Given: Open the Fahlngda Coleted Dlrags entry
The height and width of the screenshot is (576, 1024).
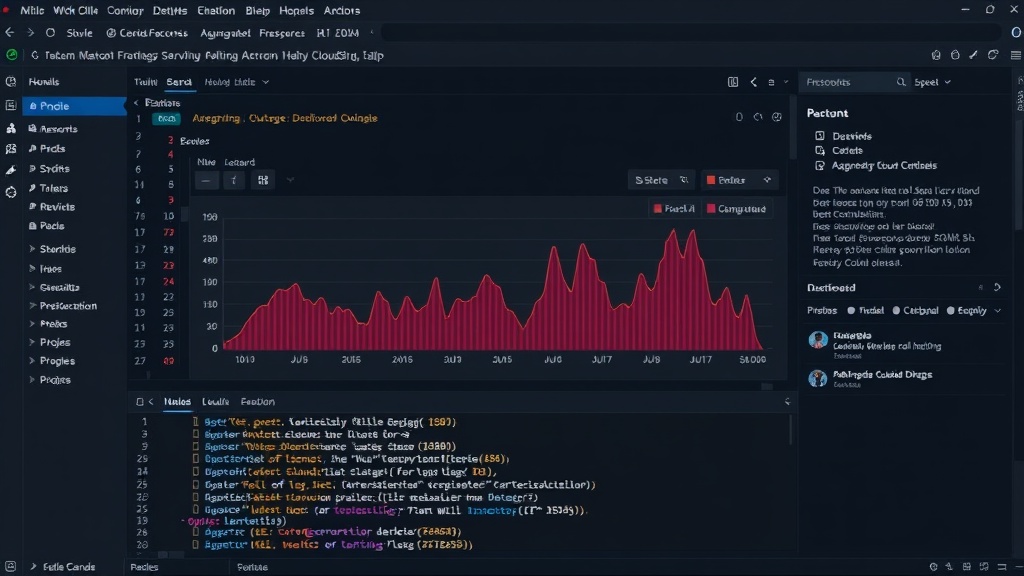Looking at the screenshot, I should (882, 375).
